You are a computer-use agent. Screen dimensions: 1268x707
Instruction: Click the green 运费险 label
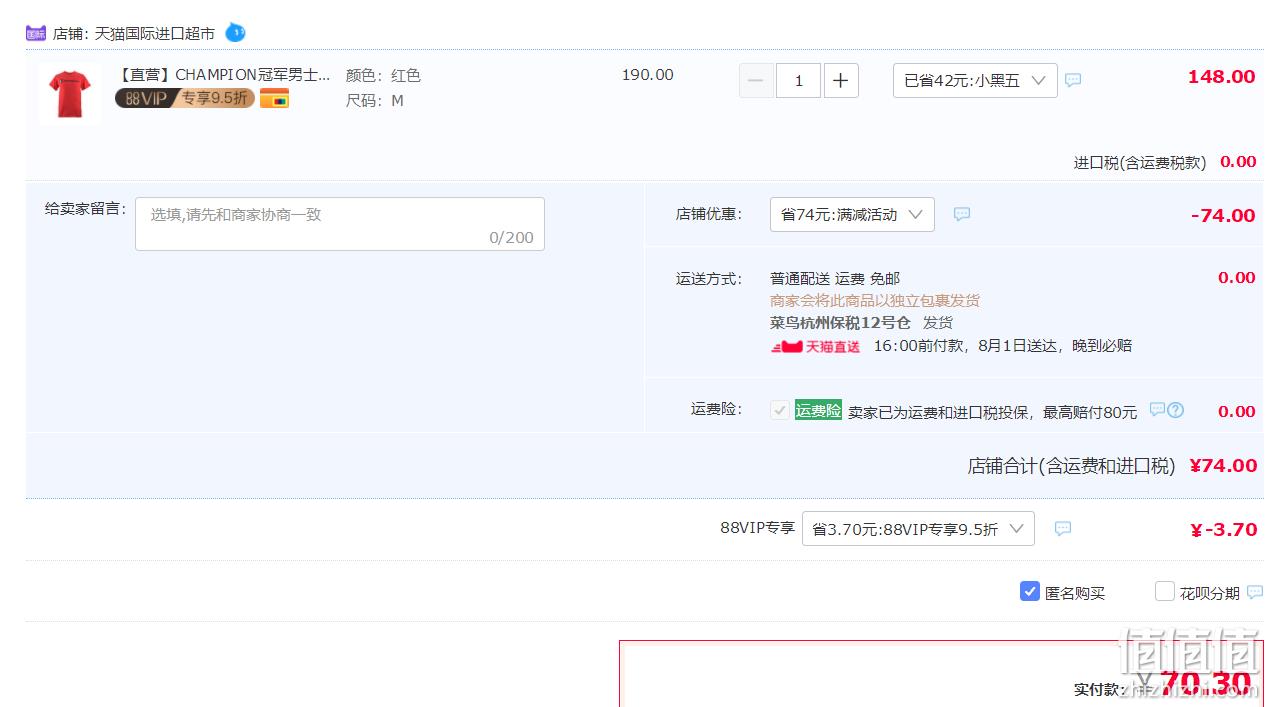(x=818, y=410)
